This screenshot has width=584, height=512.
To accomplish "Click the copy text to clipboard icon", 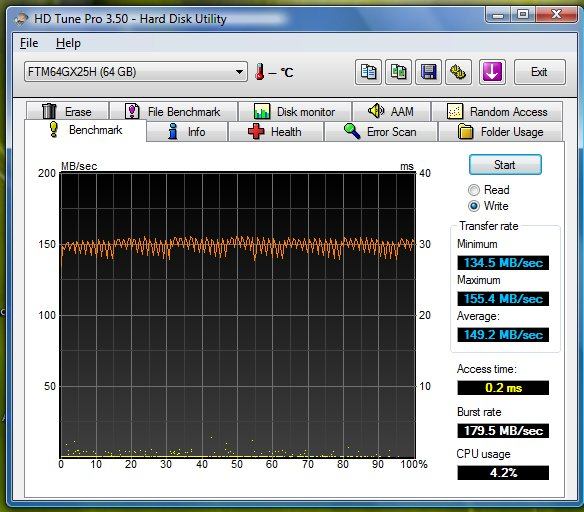I will click(x=368, y=72).
